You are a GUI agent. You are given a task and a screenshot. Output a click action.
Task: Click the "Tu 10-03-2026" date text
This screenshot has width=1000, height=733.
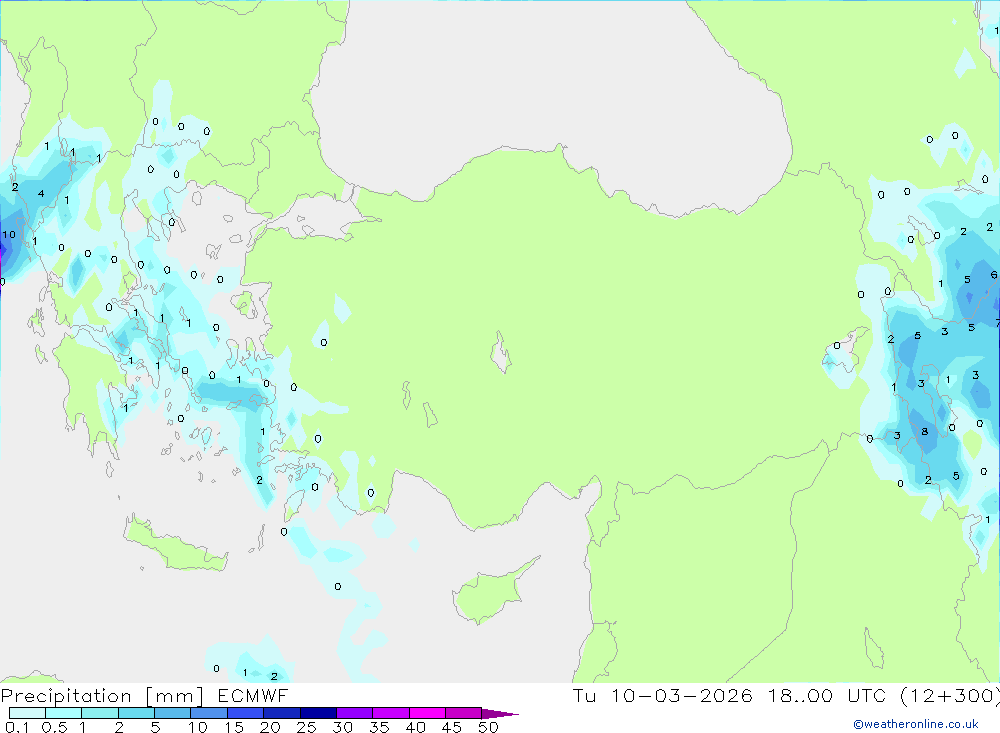663,695
